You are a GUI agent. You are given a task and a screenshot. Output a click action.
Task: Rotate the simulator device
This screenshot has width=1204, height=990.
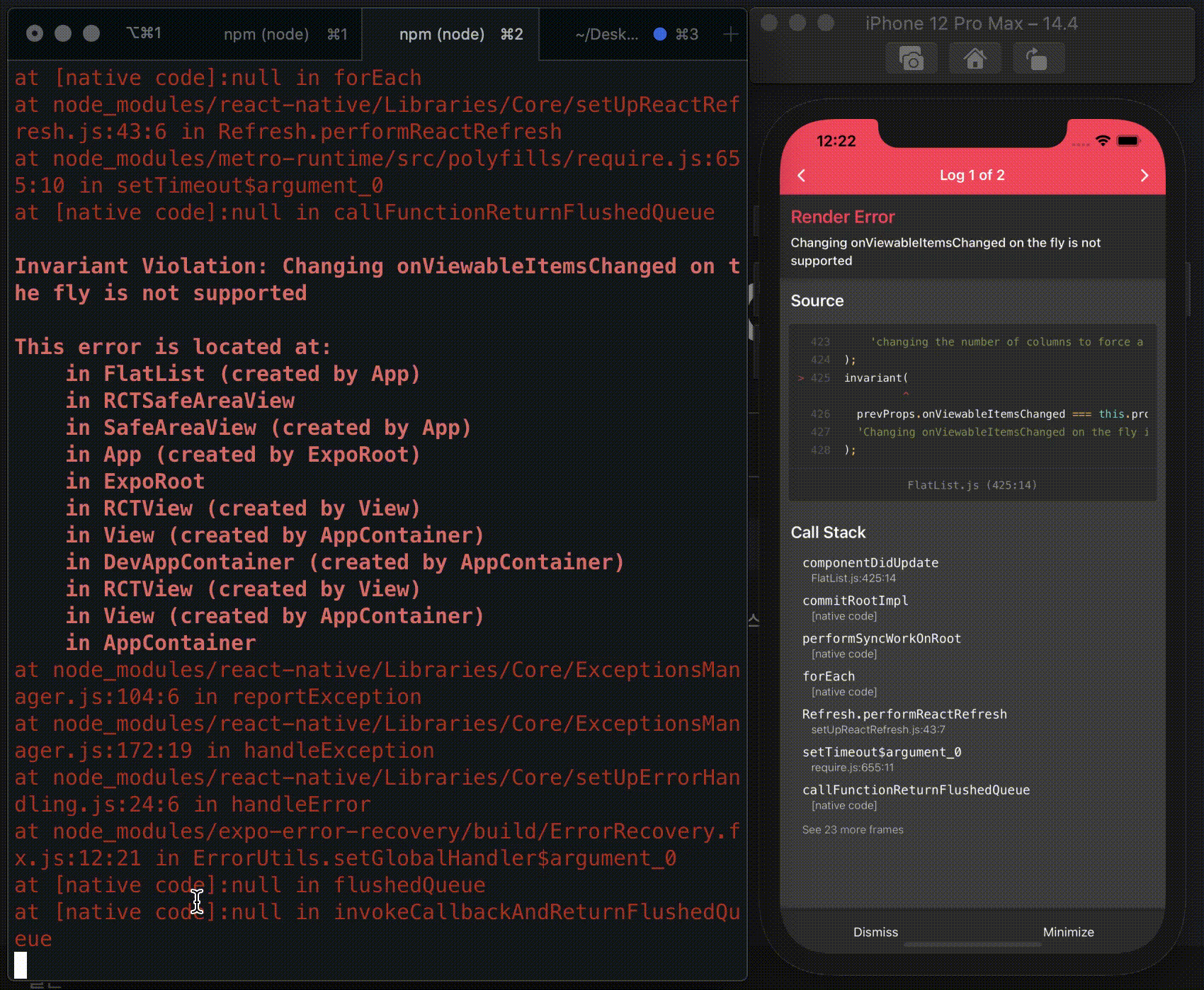coord(1037,58)
